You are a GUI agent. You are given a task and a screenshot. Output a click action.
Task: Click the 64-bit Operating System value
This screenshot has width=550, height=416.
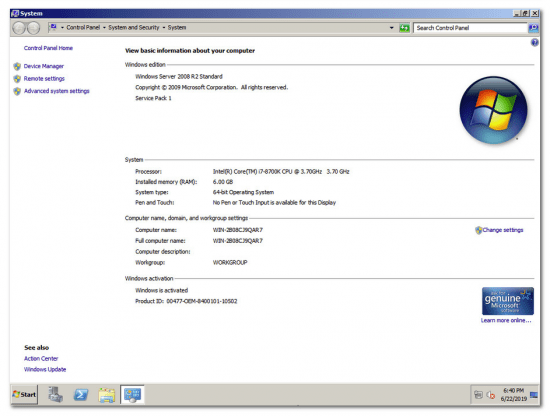(x=243, y=192)
